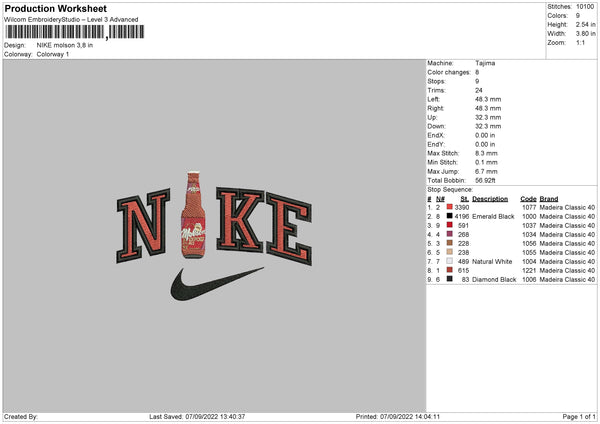Click the stitch count 3390
600x424 pixels.
(x=462, y=207)
